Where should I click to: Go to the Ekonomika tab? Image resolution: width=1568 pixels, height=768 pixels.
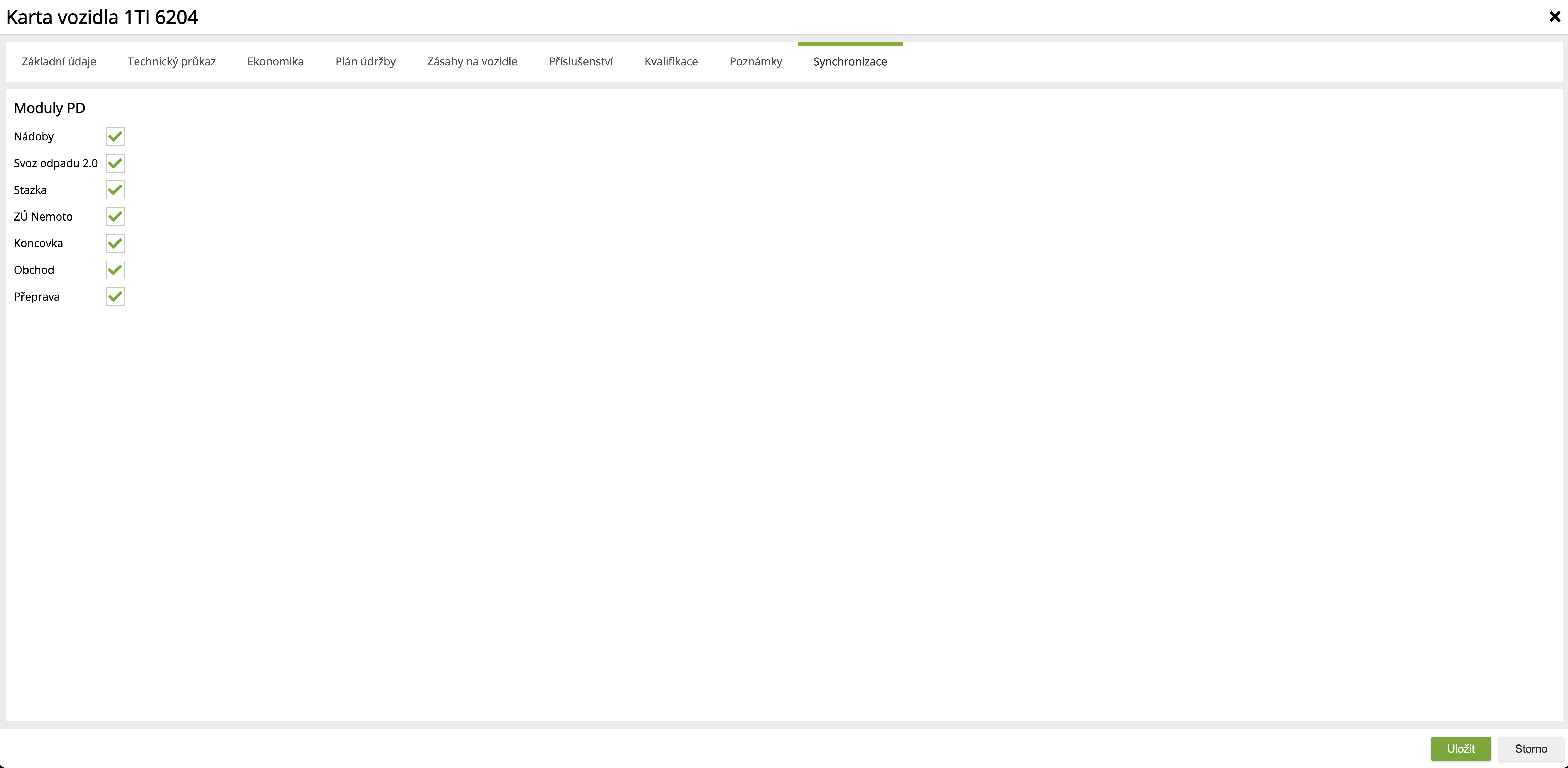click(x=275, y=61)
